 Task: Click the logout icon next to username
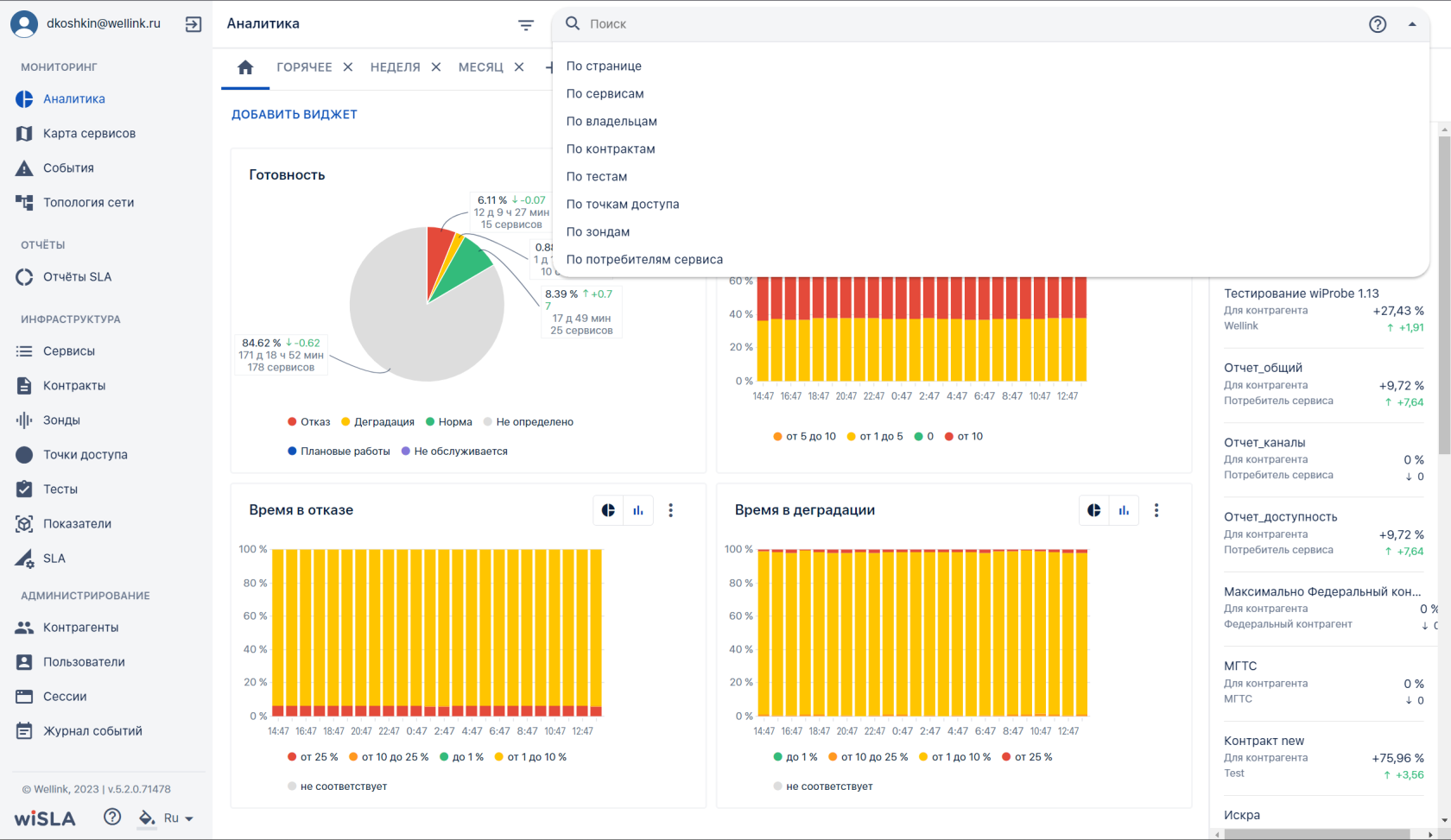[x=193, y=24]
